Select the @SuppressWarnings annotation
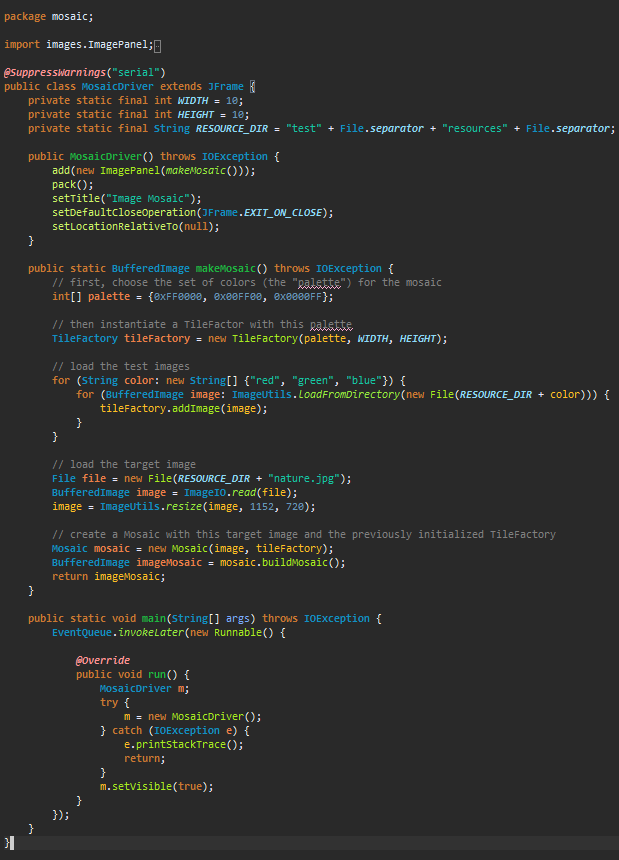The image size is (619, 860). pos(55,72)
